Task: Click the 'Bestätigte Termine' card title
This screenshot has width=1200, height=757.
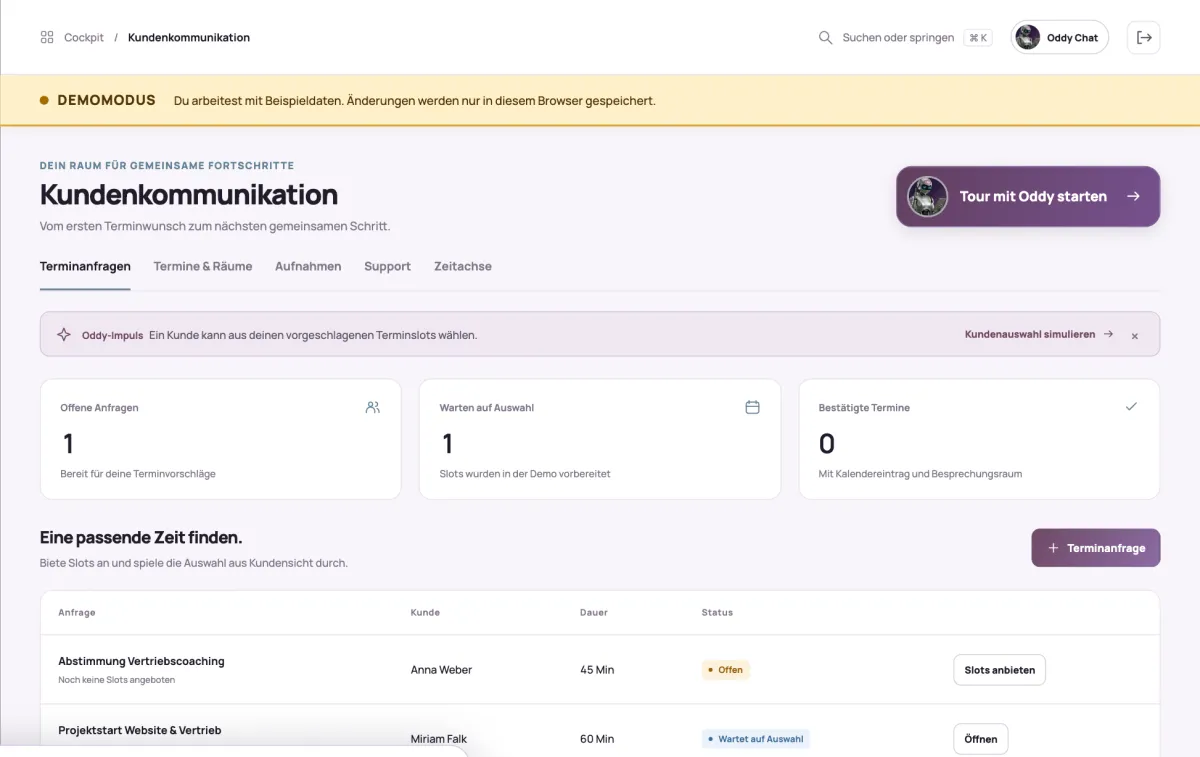Action: 864,408
